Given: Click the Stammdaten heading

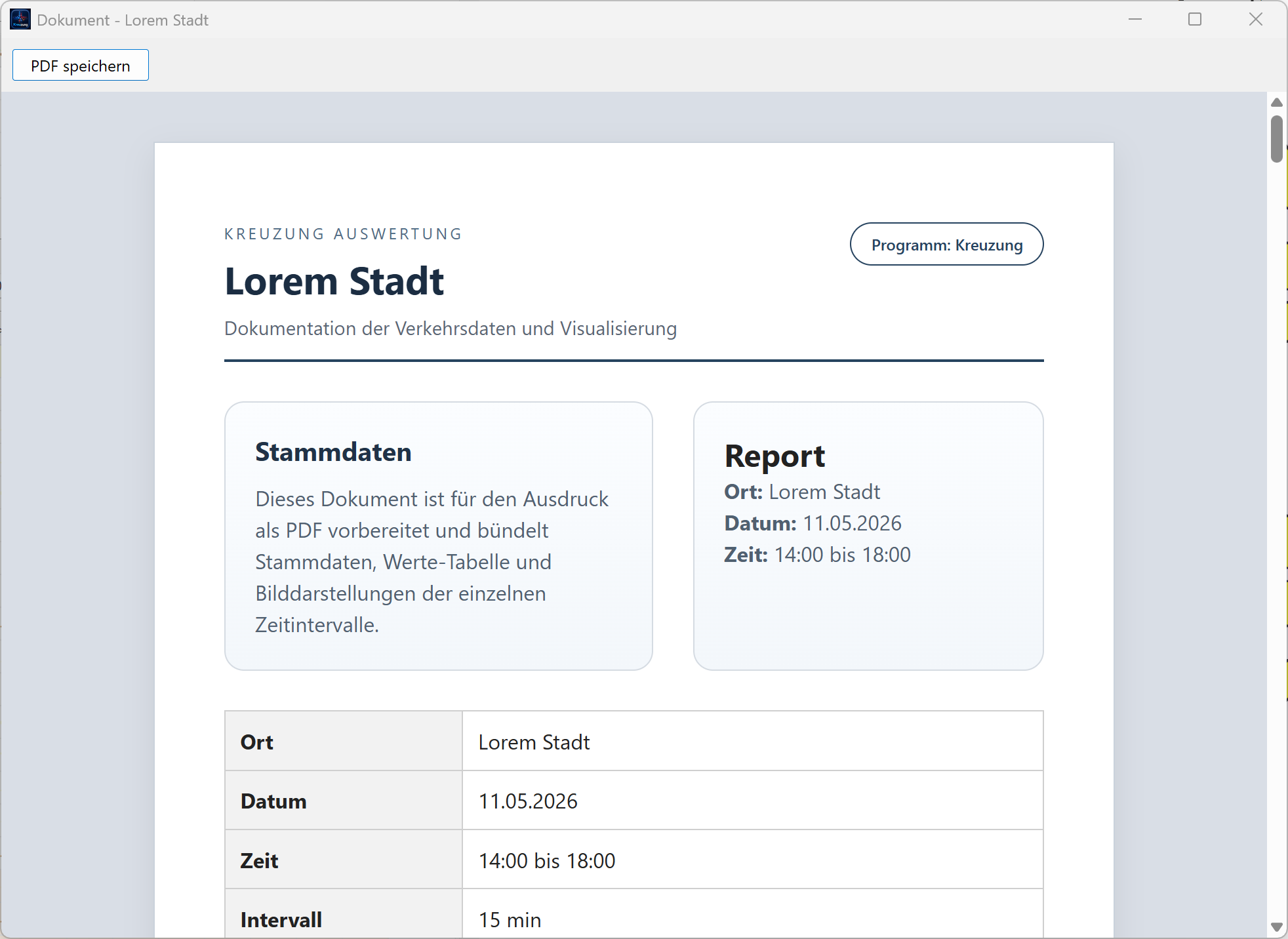Looking at the screenshot, I should pos(333,452).
